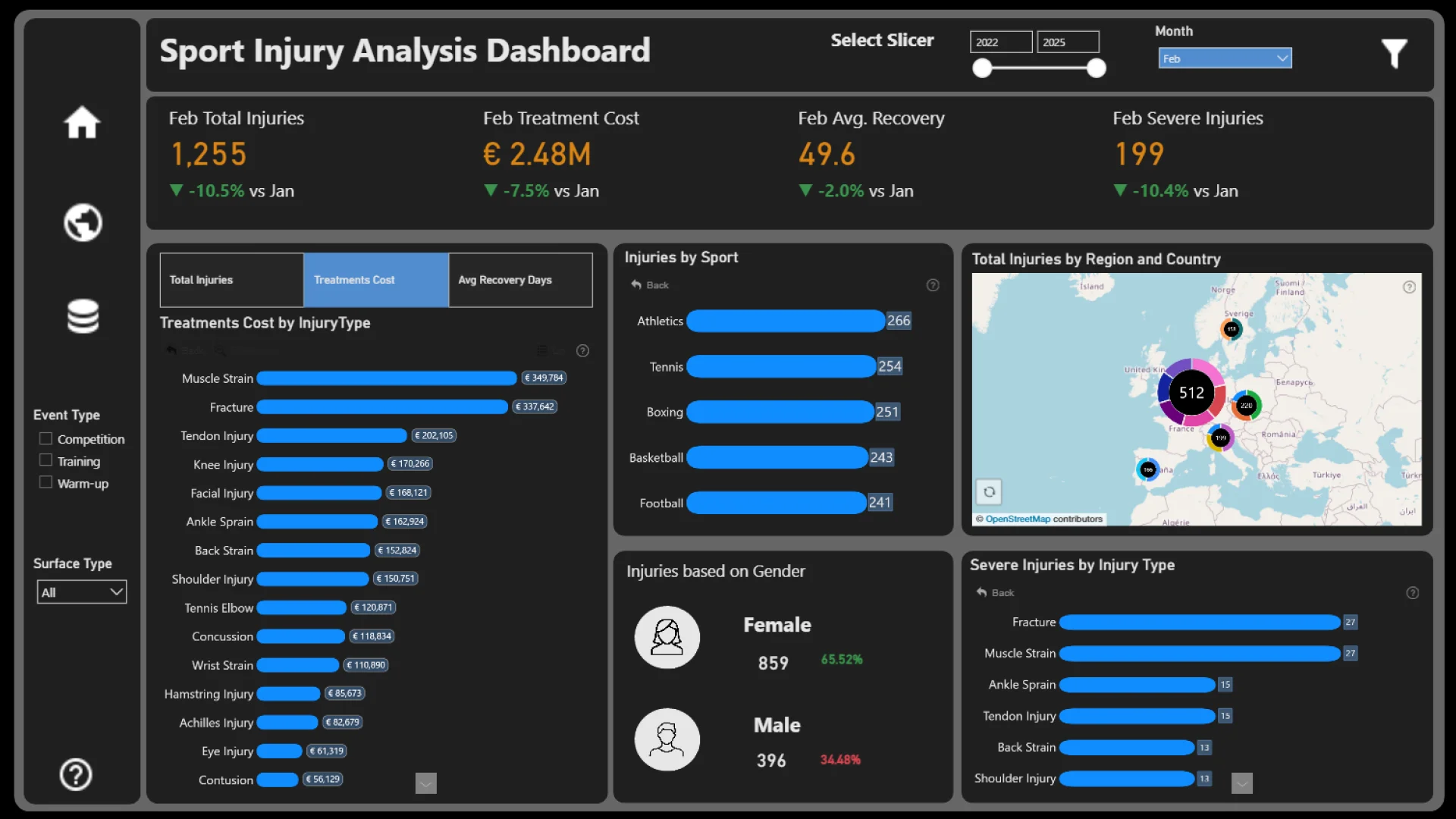Screen dimensions: 1456x819
Task: Select the Muscle Strain cost bar
Action: coord(387,378)
